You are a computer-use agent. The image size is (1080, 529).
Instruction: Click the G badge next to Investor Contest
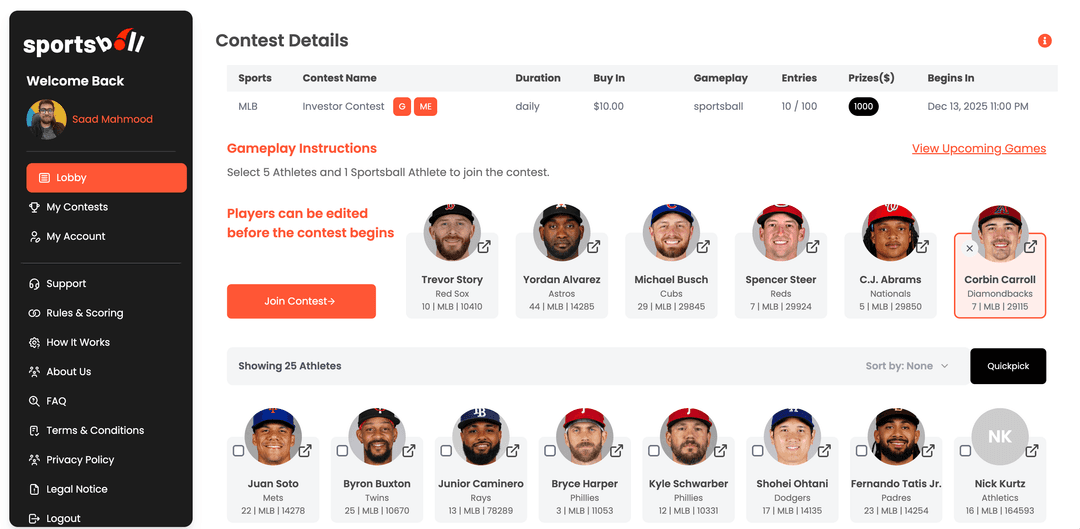pos(401,106)
